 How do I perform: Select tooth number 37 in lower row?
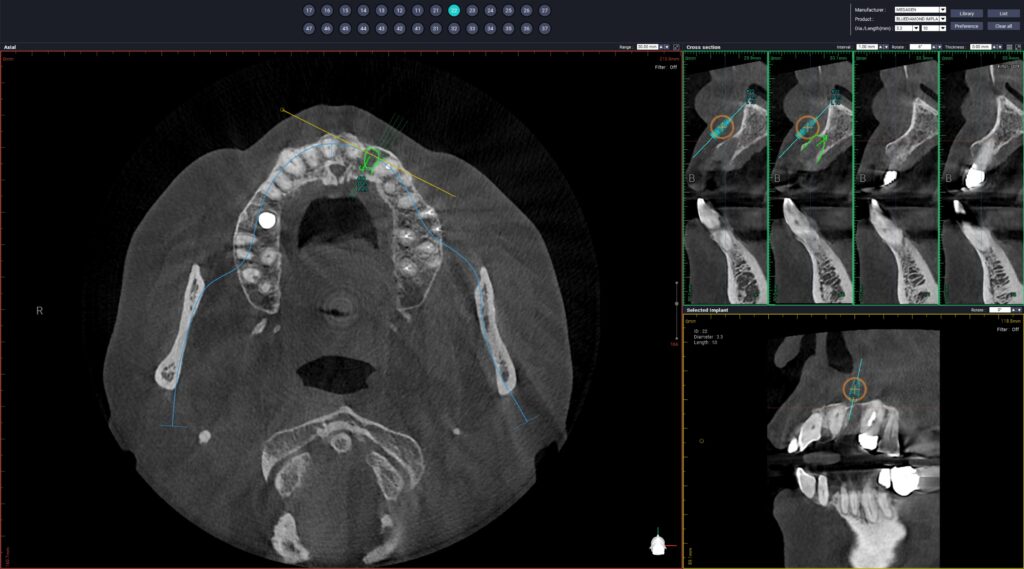click(x=544, y=29)
